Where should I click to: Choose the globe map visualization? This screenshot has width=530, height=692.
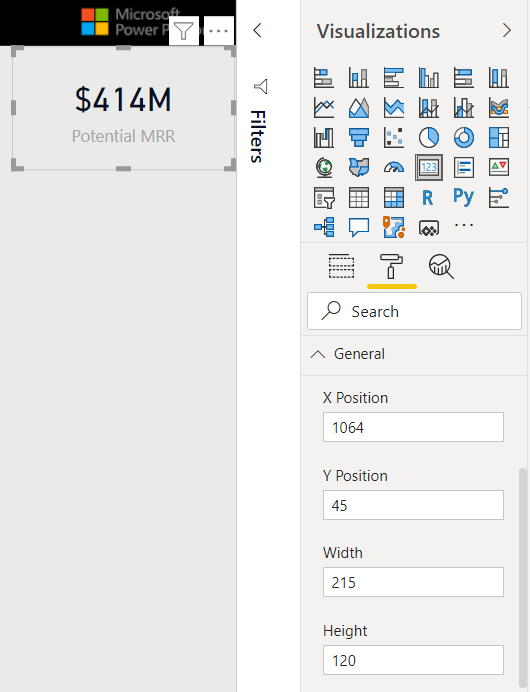[324, 168]
